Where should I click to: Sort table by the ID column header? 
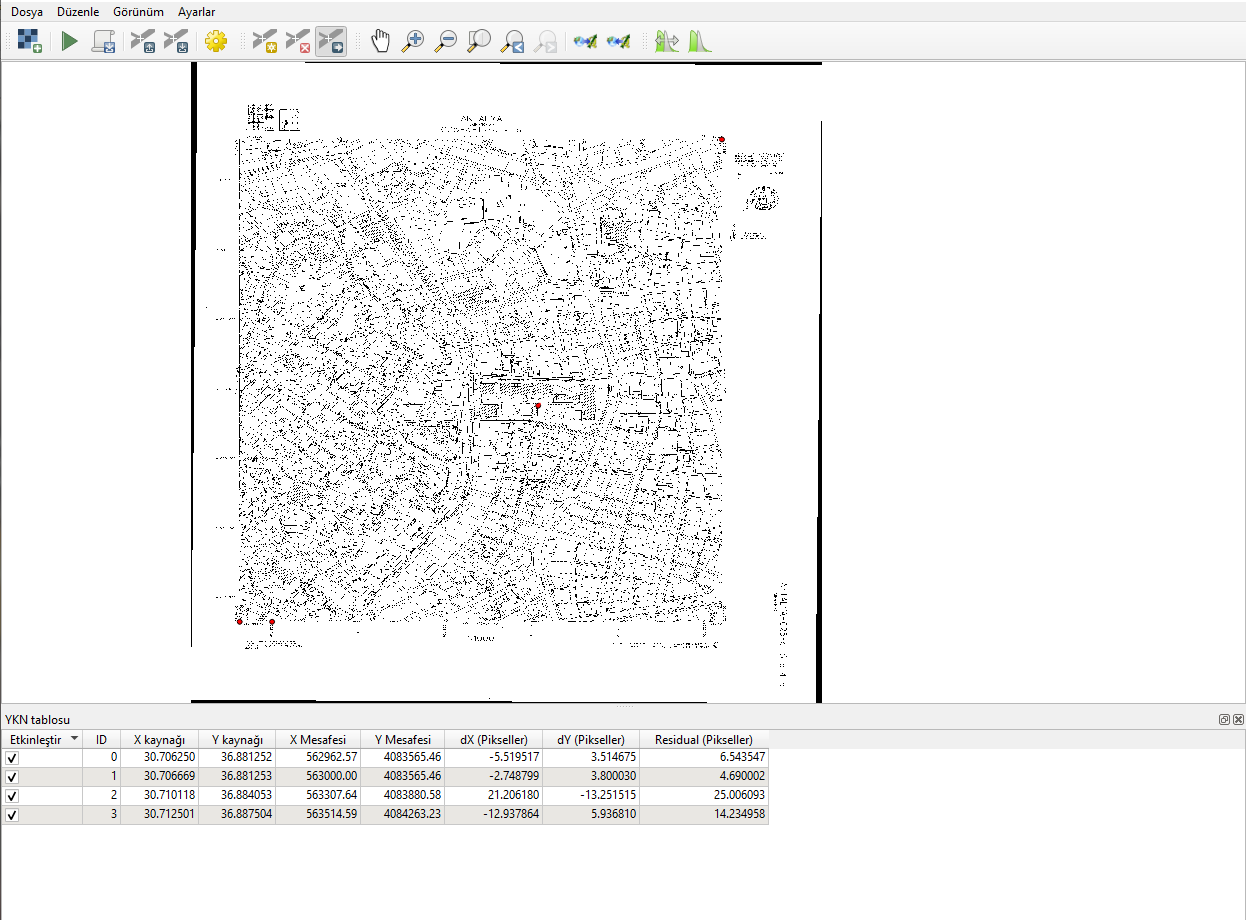101,740
